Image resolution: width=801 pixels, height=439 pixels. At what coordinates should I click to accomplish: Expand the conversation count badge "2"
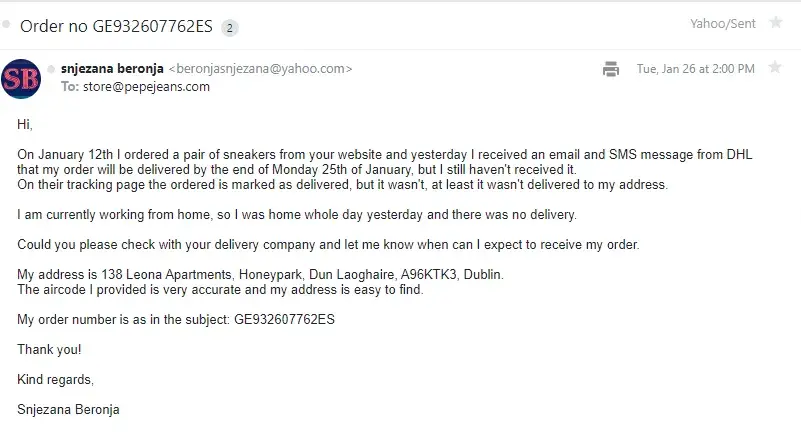230,27
